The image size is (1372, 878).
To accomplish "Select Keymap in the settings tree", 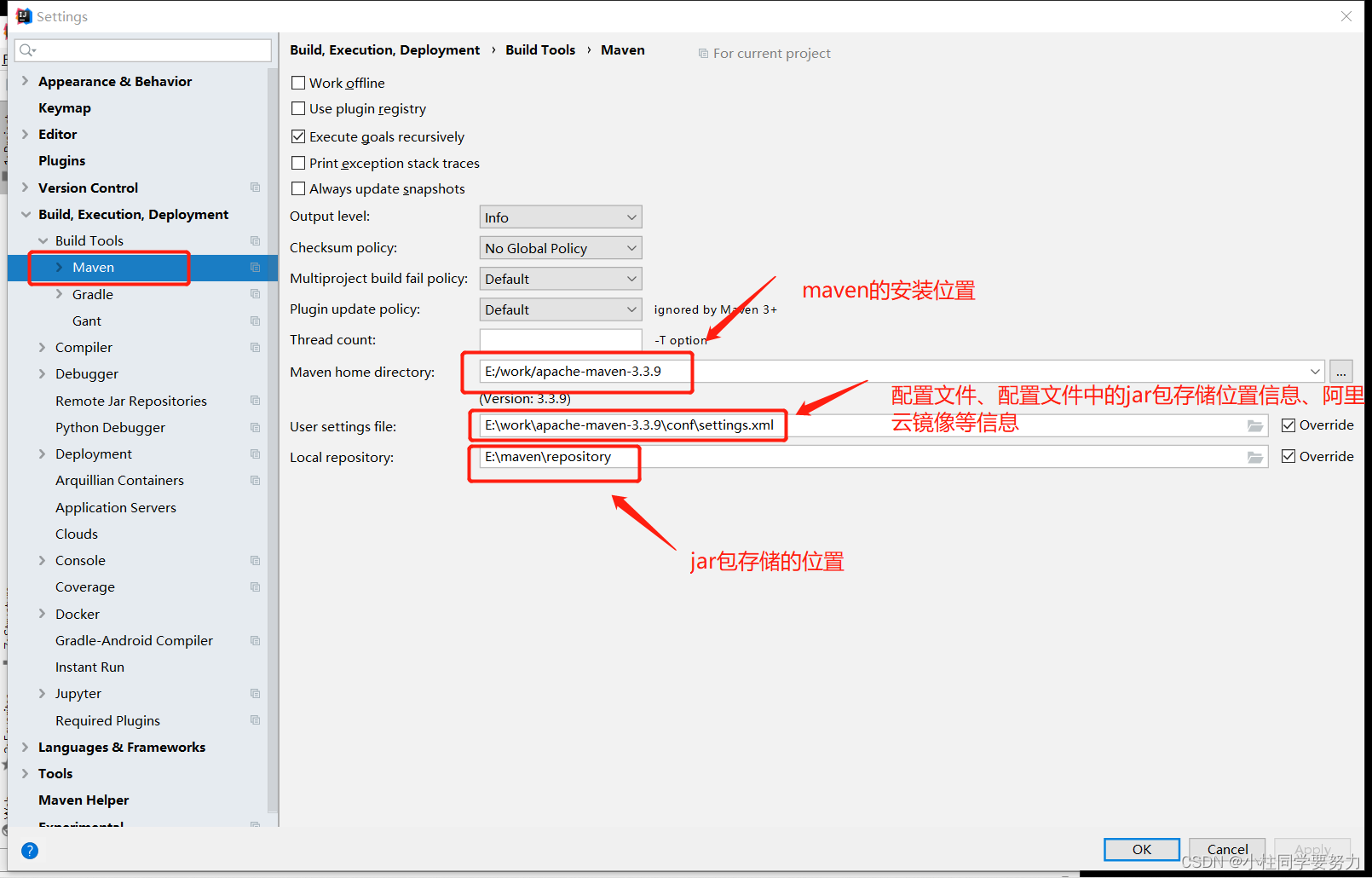I will click(65, 108).
